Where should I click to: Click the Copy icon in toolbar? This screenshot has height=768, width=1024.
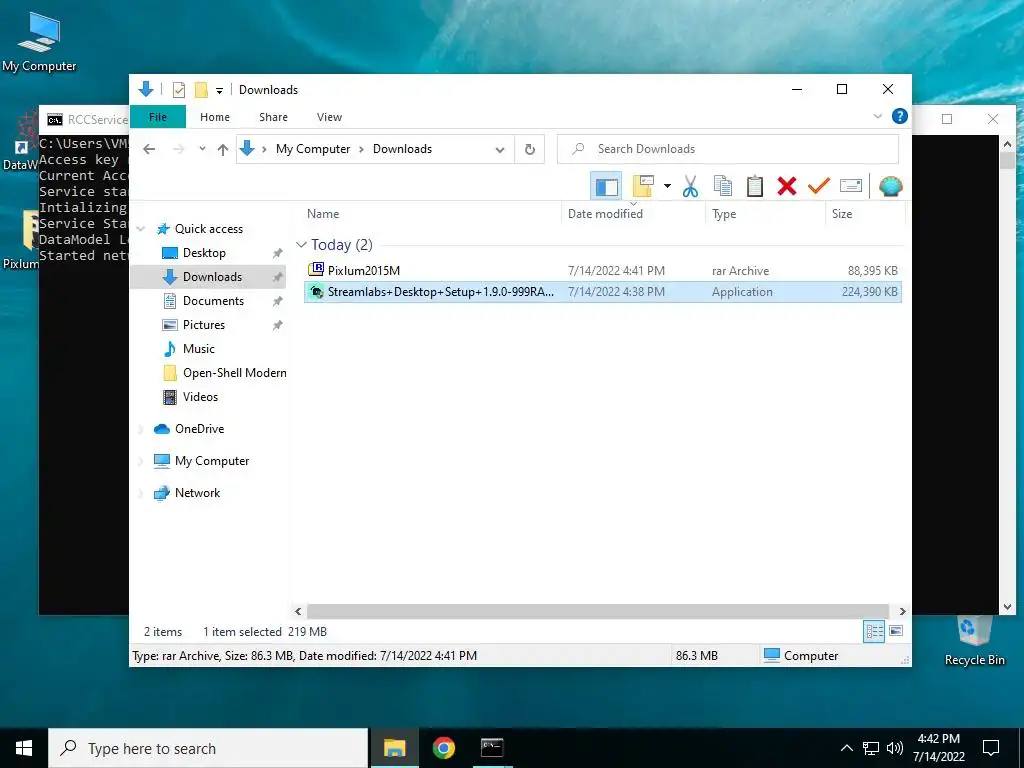click(x=722, y=187)
